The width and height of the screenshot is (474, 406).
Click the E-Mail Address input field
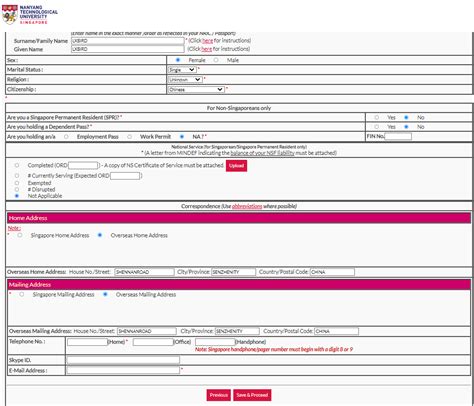[x=123, y=370]
